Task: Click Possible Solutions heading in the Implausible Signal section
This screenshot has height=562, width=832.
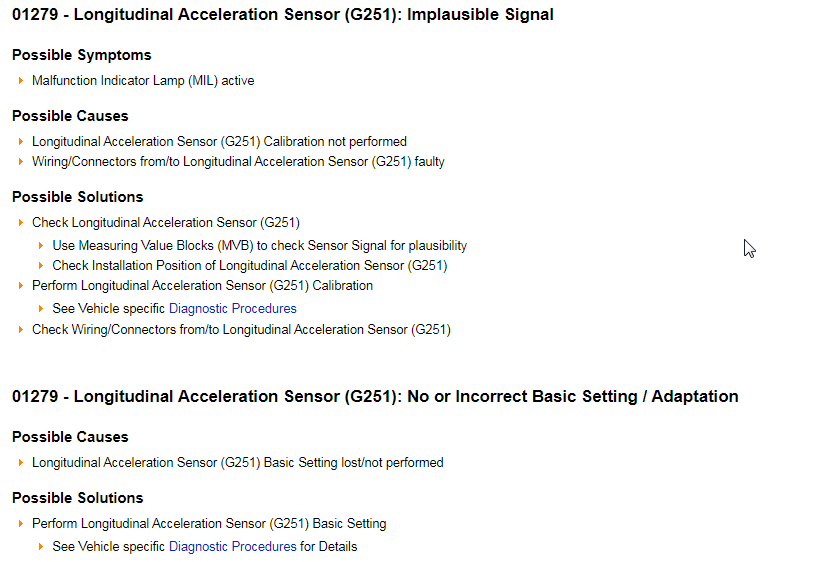Action: [x=78, y=197]
